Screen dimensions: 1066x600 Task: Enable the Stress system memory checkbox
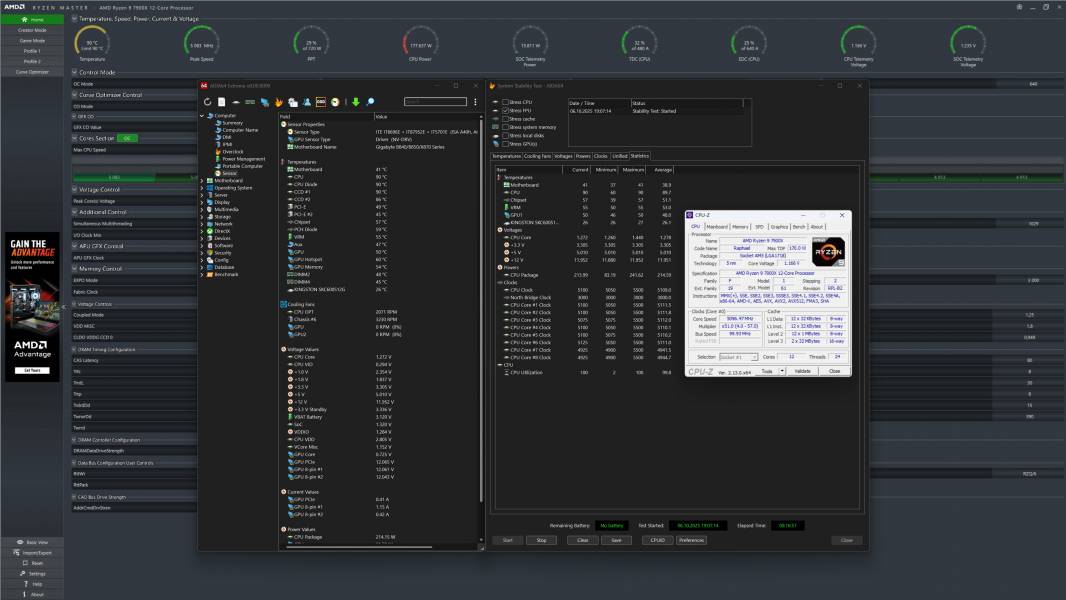505,127
